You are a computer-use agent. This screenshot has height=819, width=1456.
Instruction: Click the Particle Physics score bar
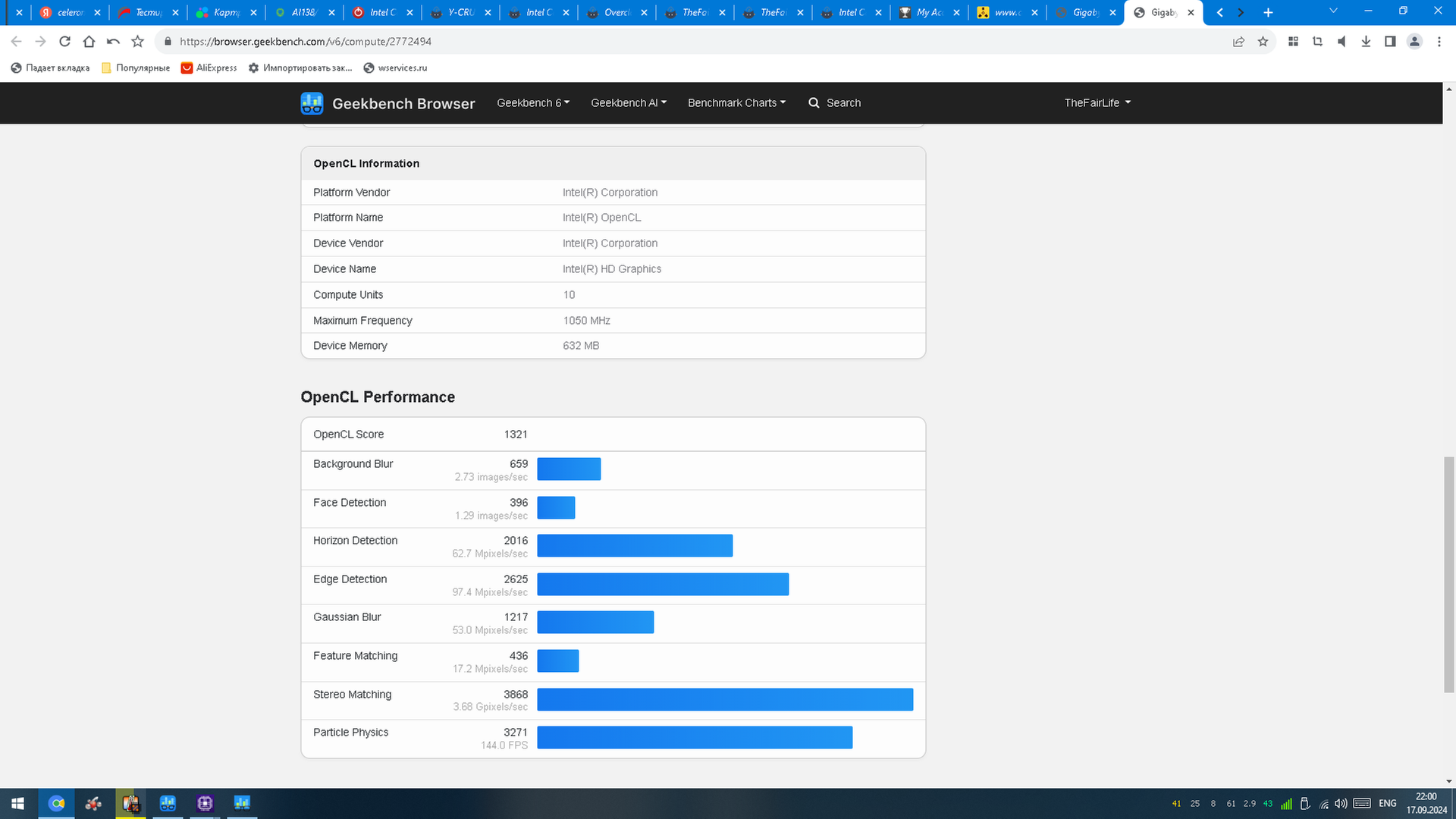click(x=695, y=738)
